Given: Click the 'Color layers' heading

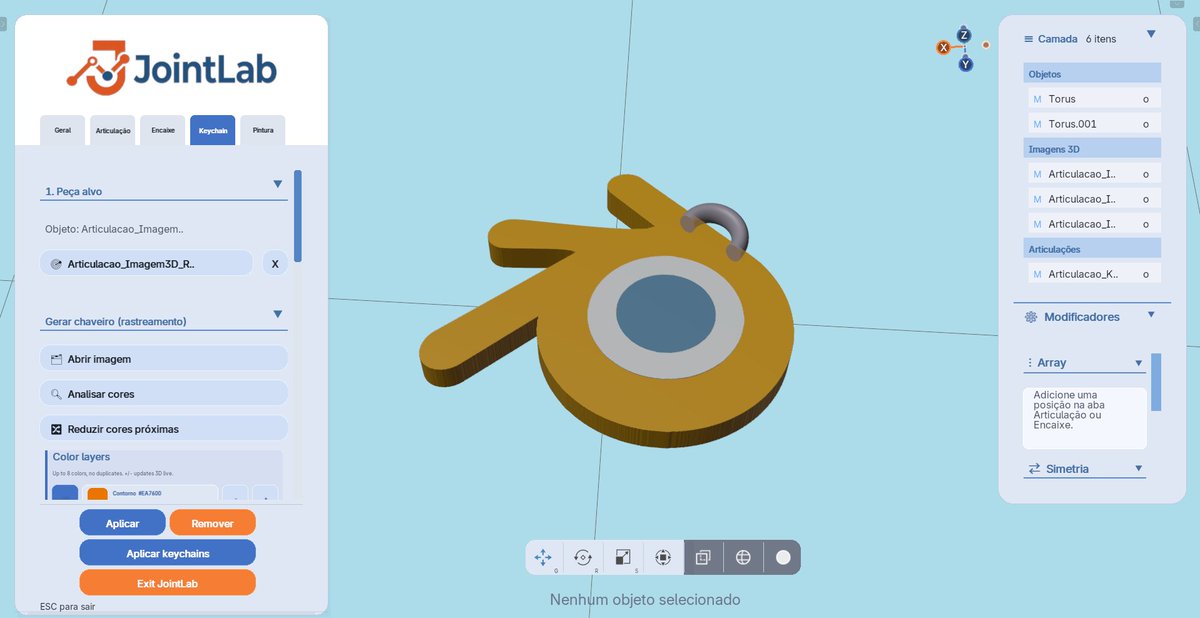Looking at the screenshot, I should click(x=81, y=457).
